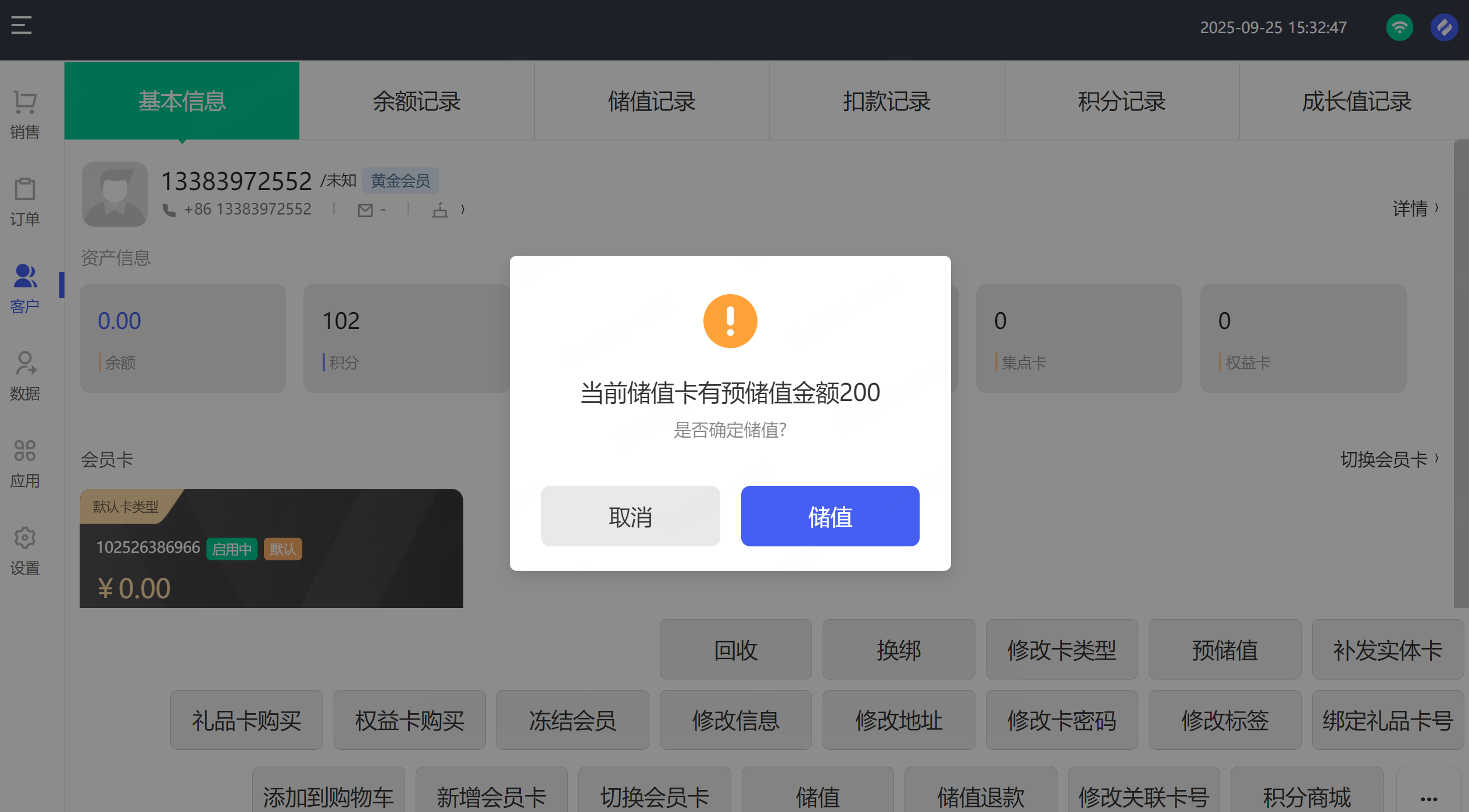Click the member card thumbnail 102526386966

(271, 549)
